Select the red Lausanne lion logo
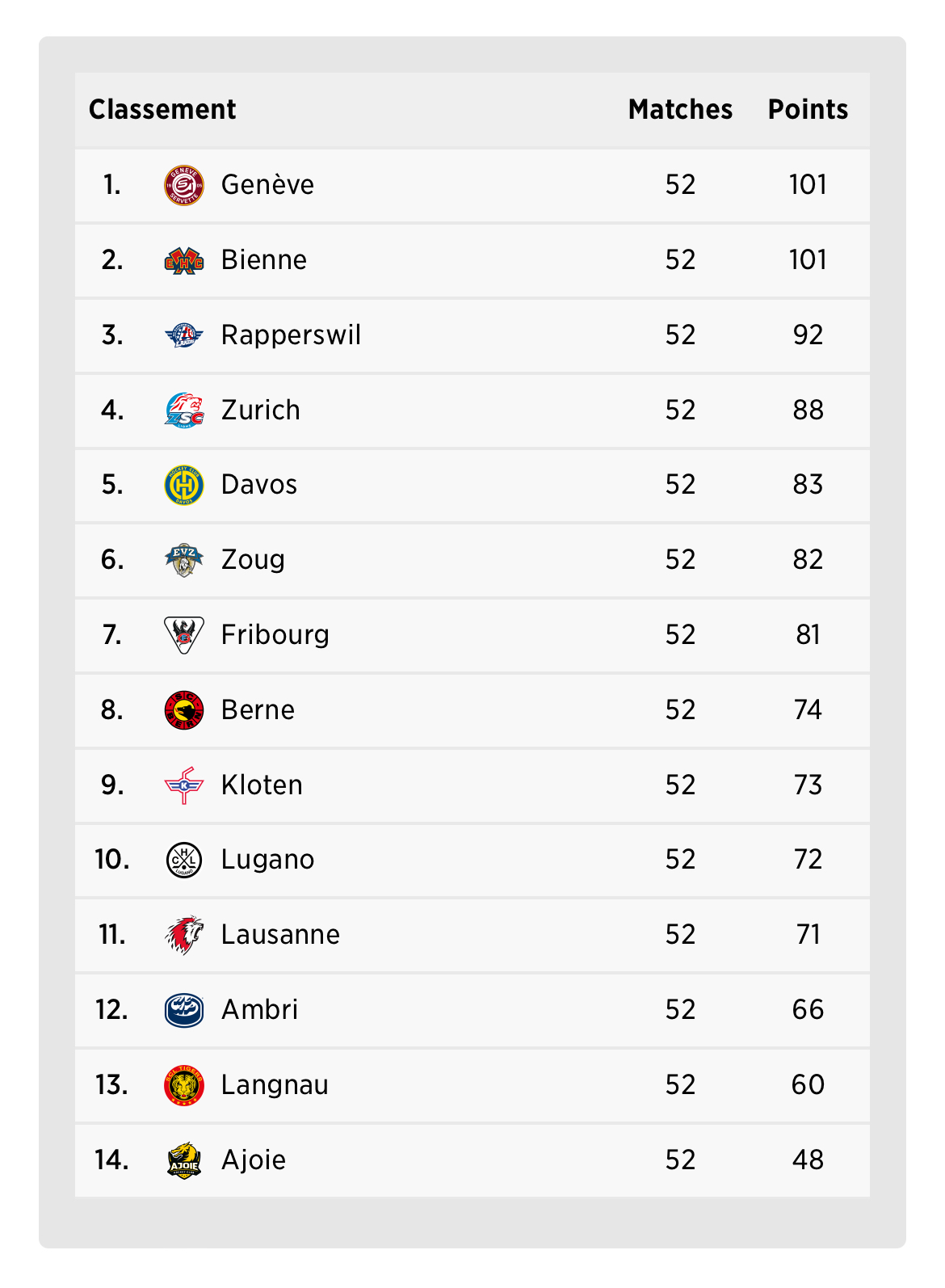This screenshot has height=1288, width=945. (x=183, y=935)
